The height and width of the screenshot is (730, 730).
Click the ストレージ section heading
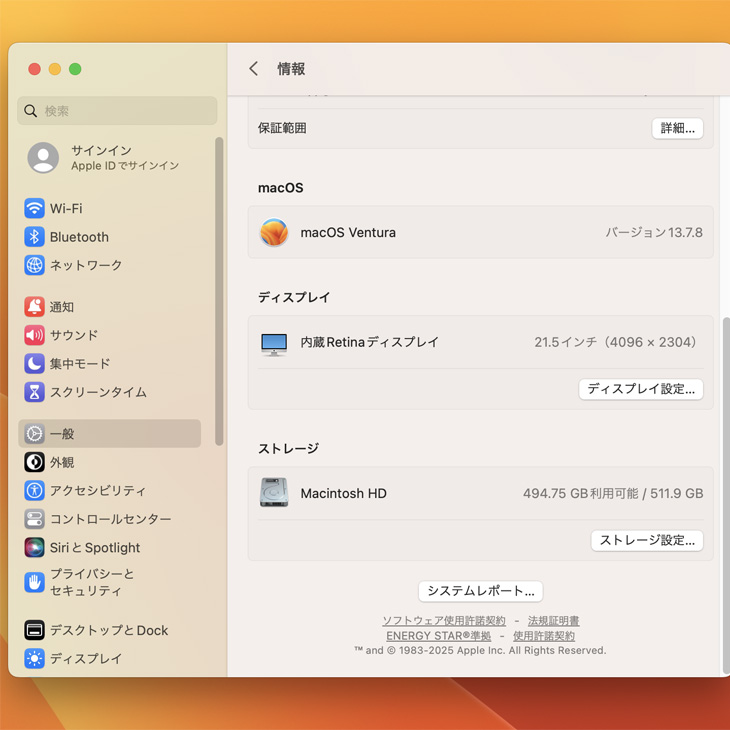point(288,448)
